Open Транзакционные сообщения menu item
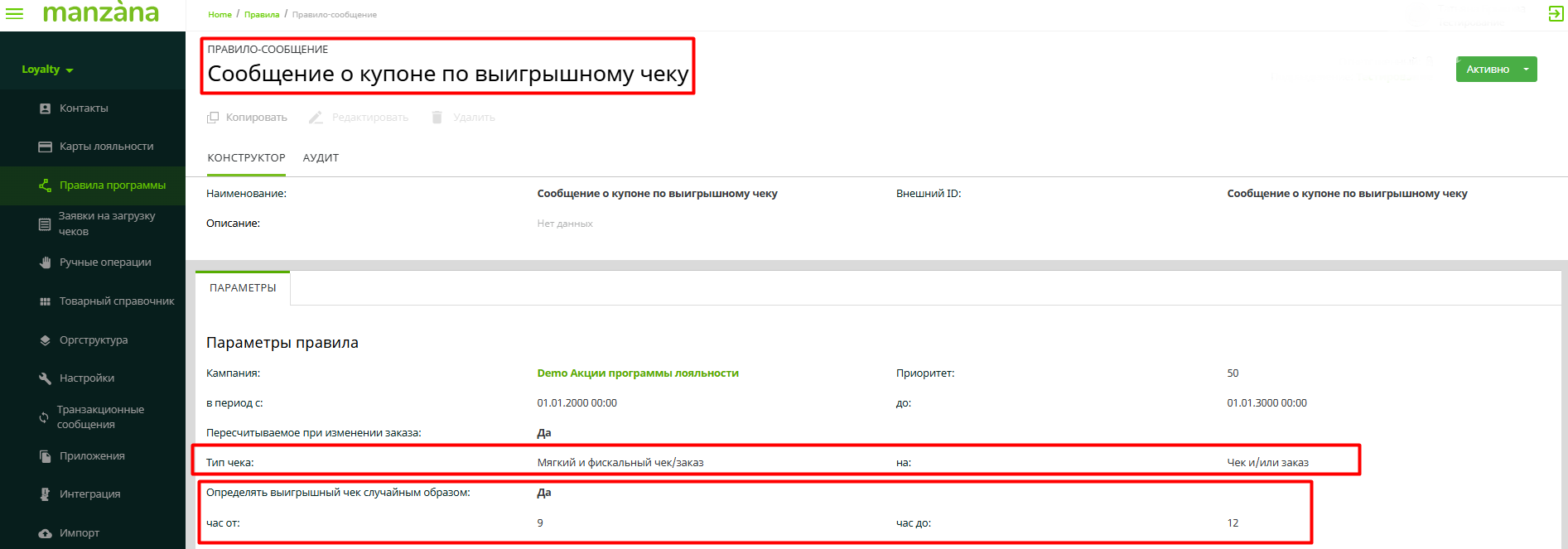1568x549 pixels. (100, 417)
